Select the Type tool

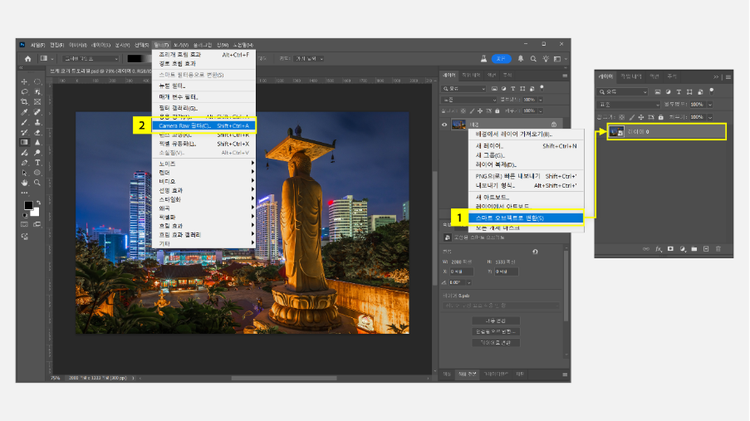37,162
